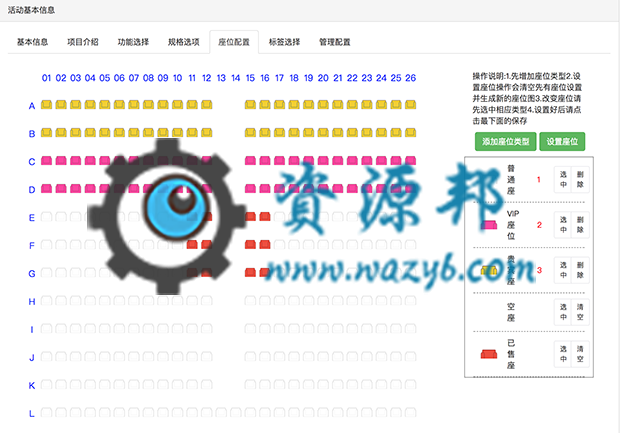Select empty seat in row E column 01
This screenshot has height=433, width=620.
point(47,217)
